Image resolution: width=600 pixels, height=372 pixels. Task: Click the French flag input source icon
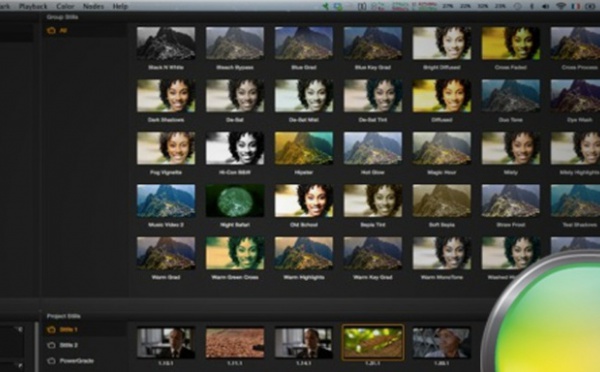576,6
